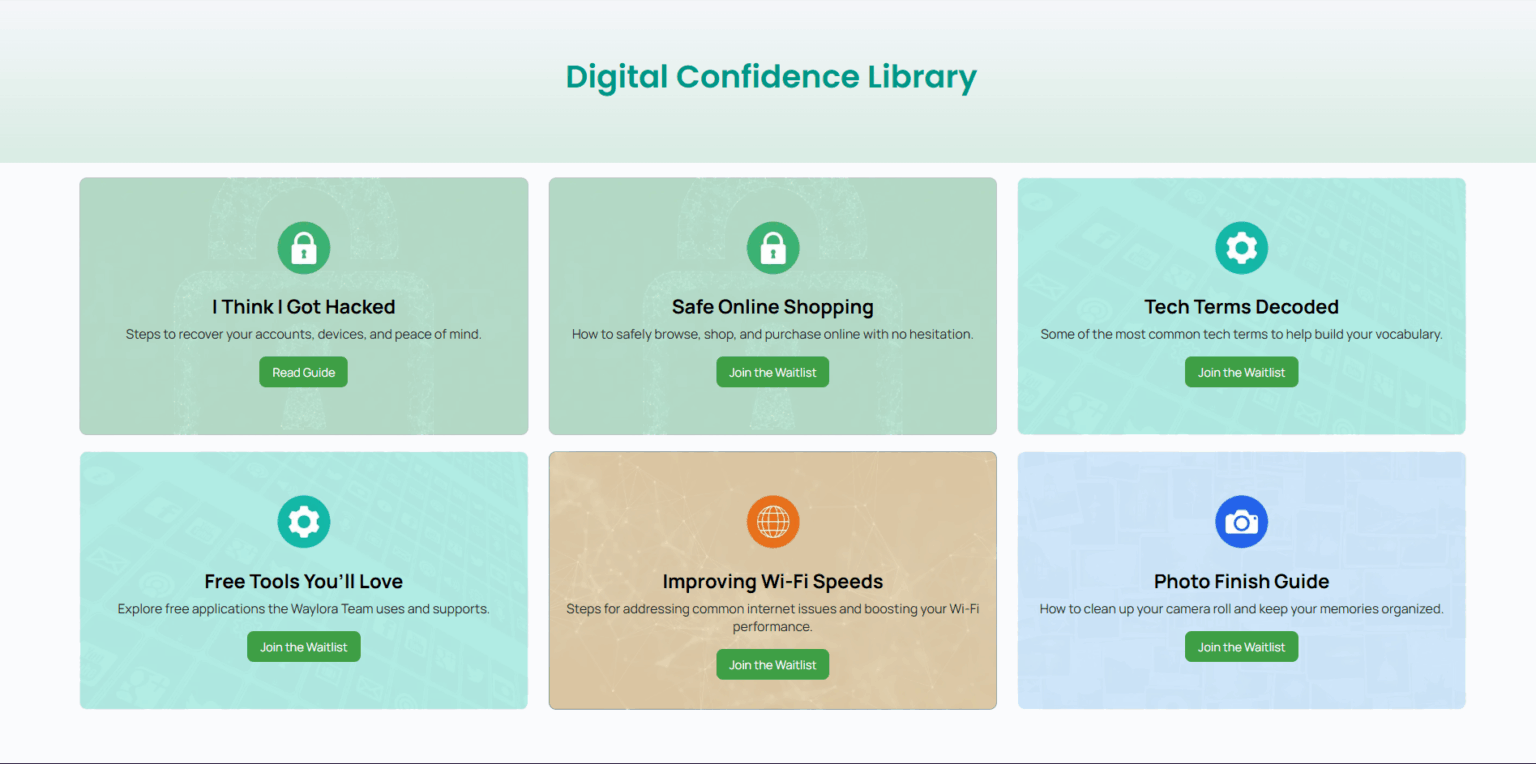Click the gear icon above Free Tools You'll Love

pyautogui.click(x=303, y=522)
